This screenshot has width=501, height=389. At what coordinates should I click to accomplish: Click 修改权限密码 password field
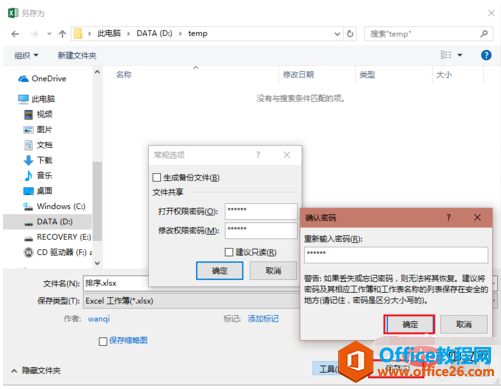[261, 231]
